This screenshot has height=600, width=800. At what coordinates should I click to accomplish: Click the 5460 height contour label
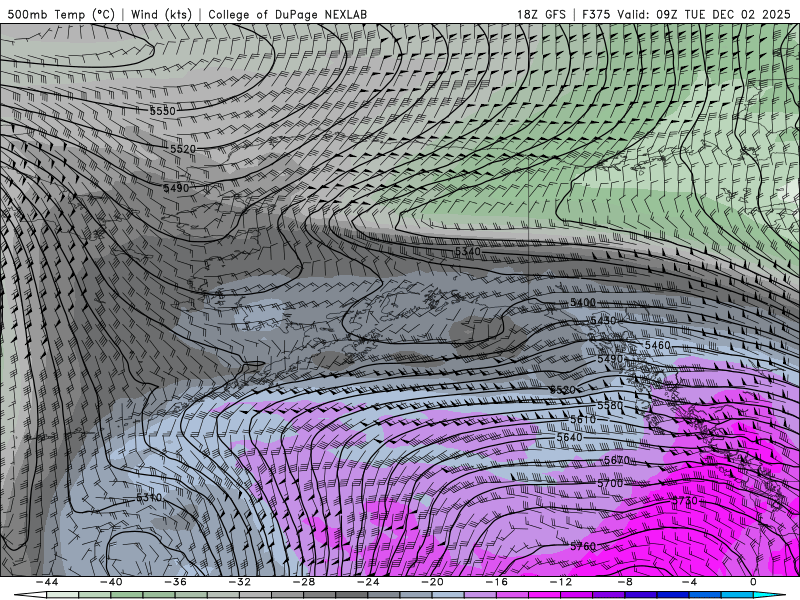pyautogui.click(x=658, y=345)
